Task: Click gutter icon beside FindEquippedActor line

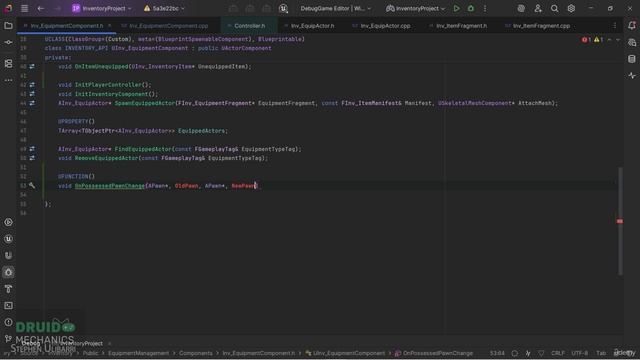Action: tap(32, 149)
